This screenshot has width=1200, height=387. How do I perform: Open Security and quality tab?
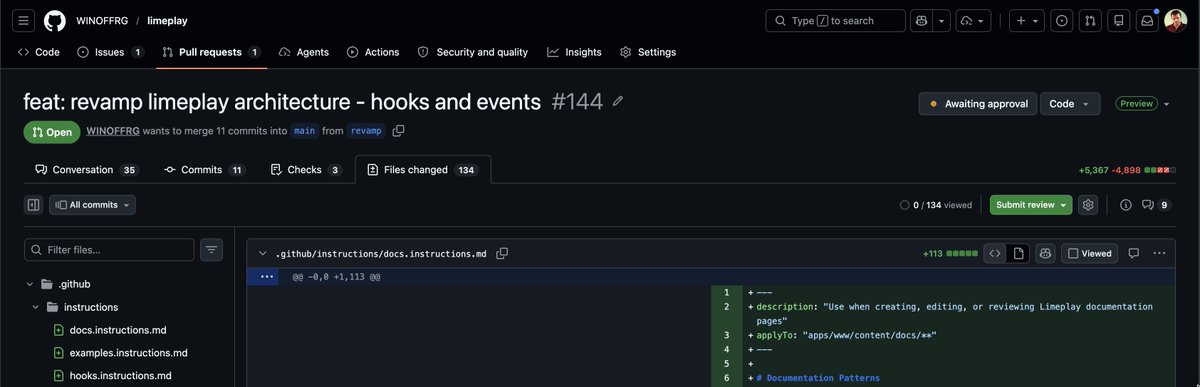coord(472,52)
